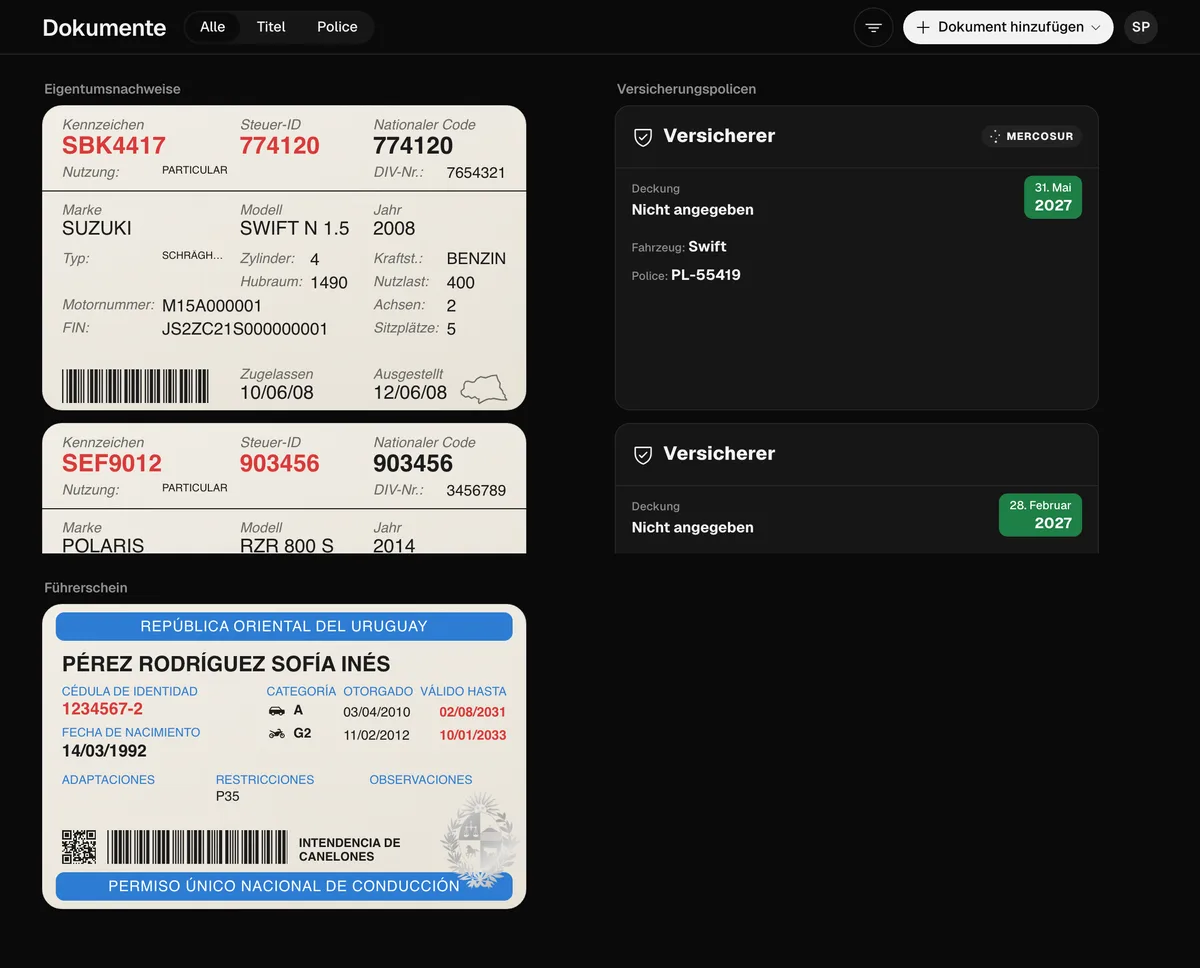Click the barcode on the SBK4417 title card
The image size is (1200, 968).
click(x=136, y=386)
